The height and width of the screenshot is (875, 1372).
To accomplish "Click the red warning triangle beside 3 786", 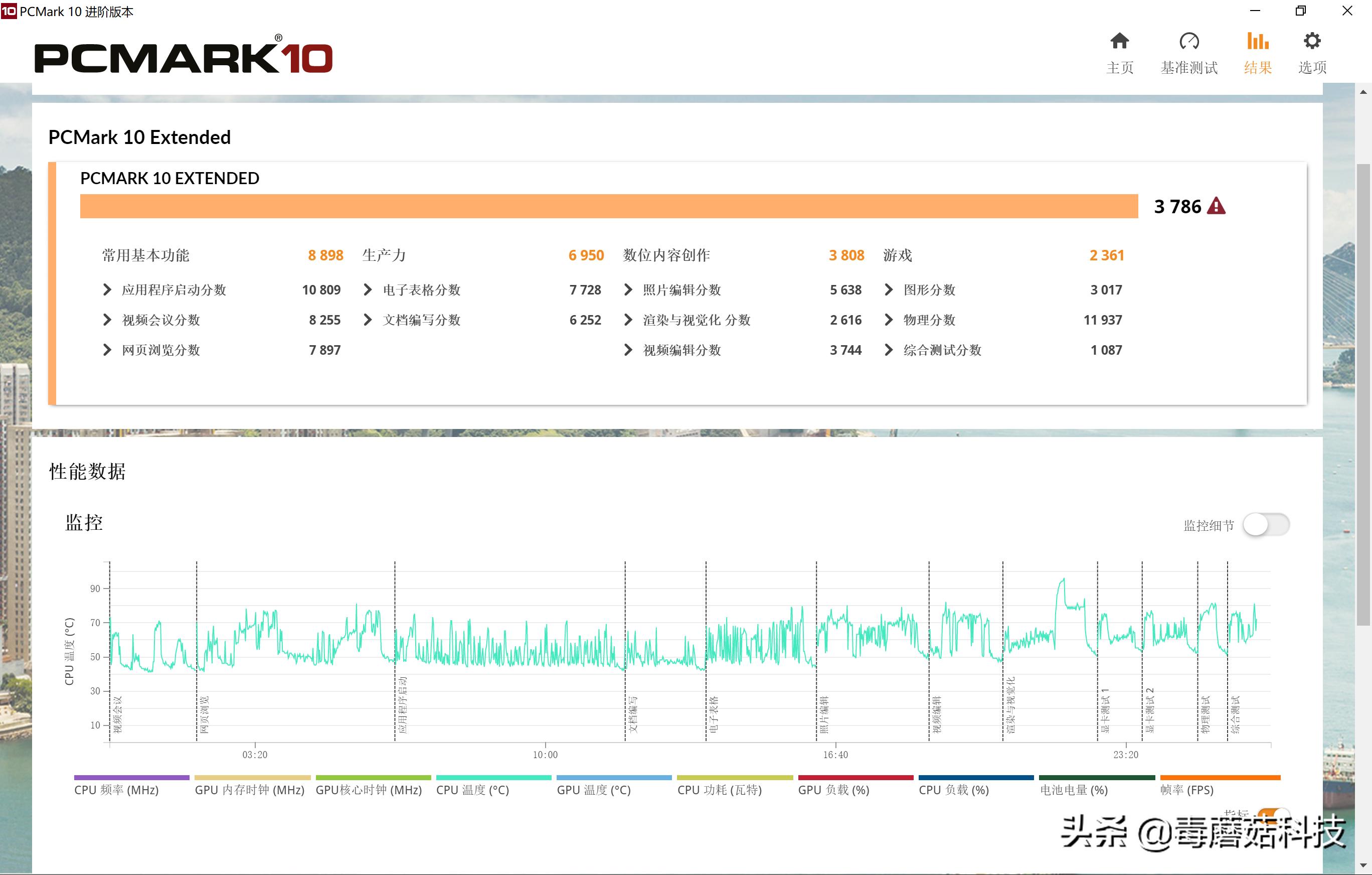I will (1216, 206).
